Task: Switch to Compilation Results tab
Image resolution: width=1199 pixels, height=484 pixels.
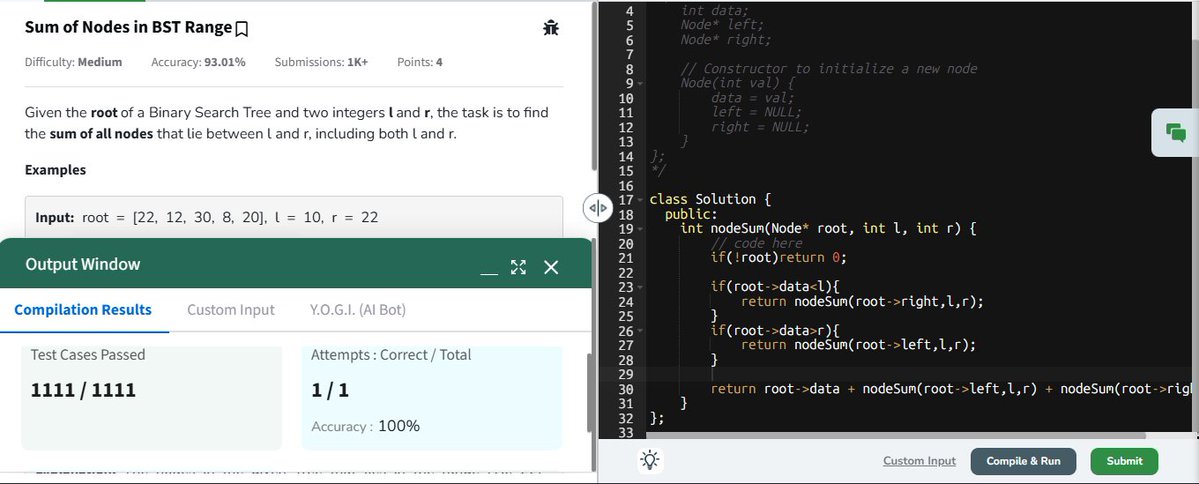Action: [x=83, y=310]
